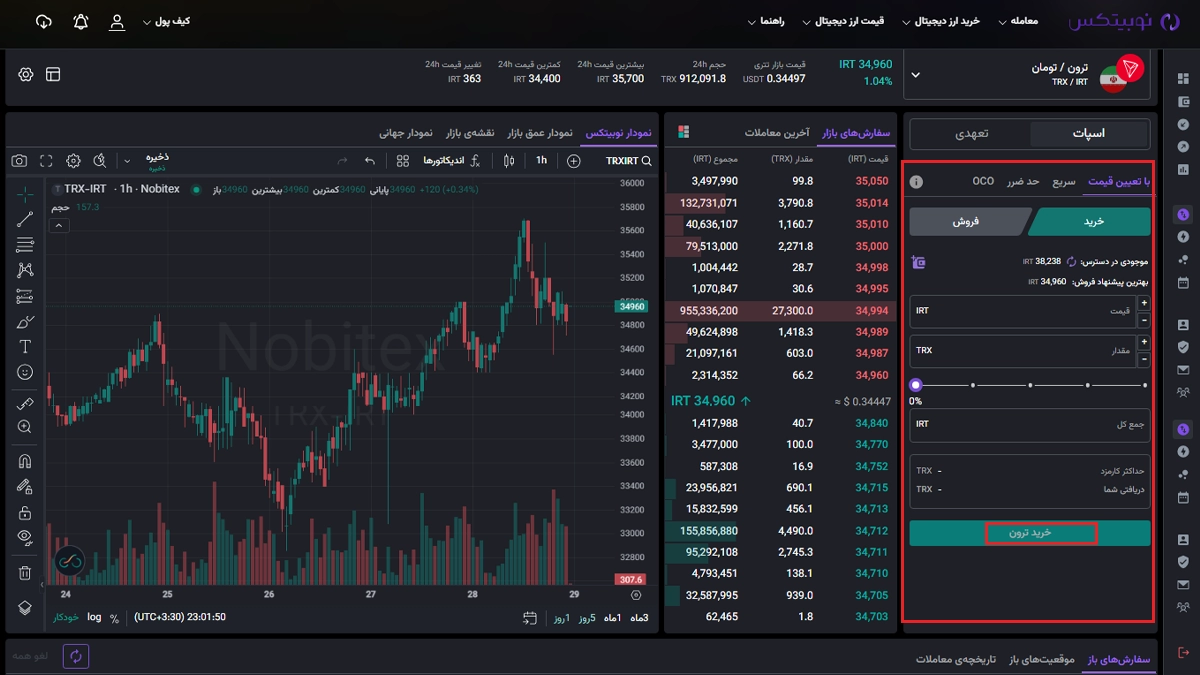Change the candlestick chart style
Viewport: 1200px width, 675px height.
[x=509, y=161]
